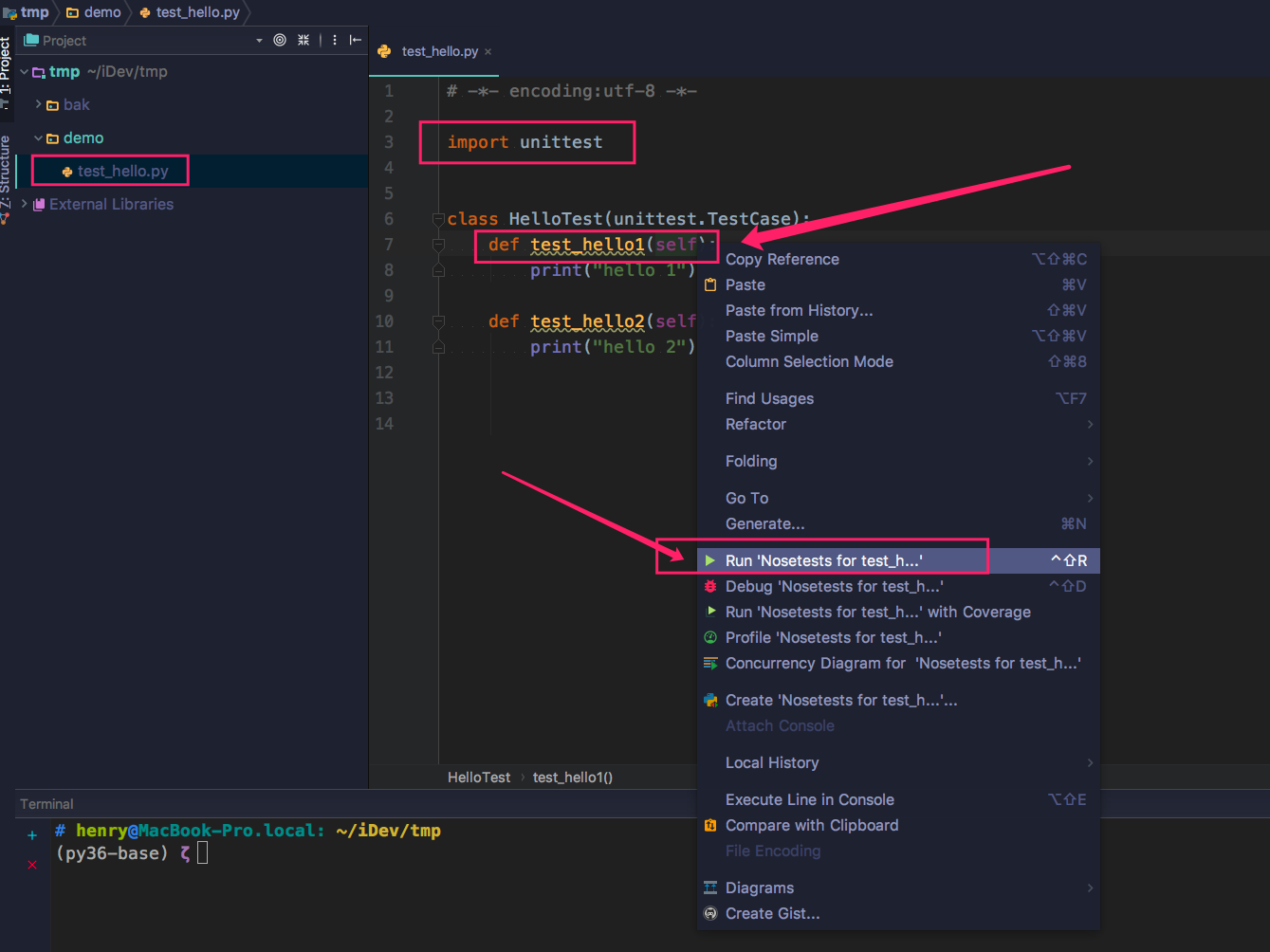
Task: Click HelloTest in editor breadcrumb
Action: 479,778
